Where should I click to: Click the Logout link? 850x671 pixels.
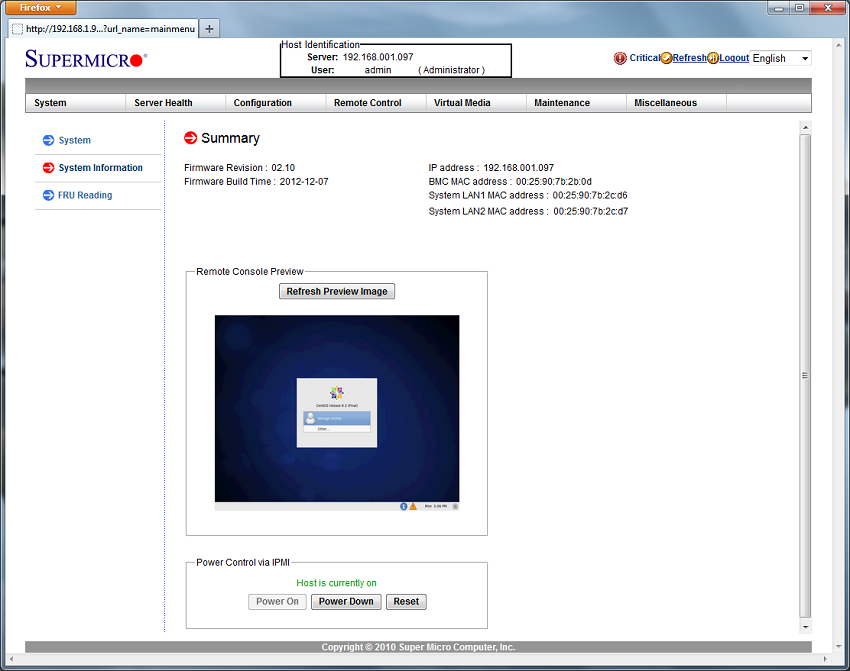pos(734,58)
